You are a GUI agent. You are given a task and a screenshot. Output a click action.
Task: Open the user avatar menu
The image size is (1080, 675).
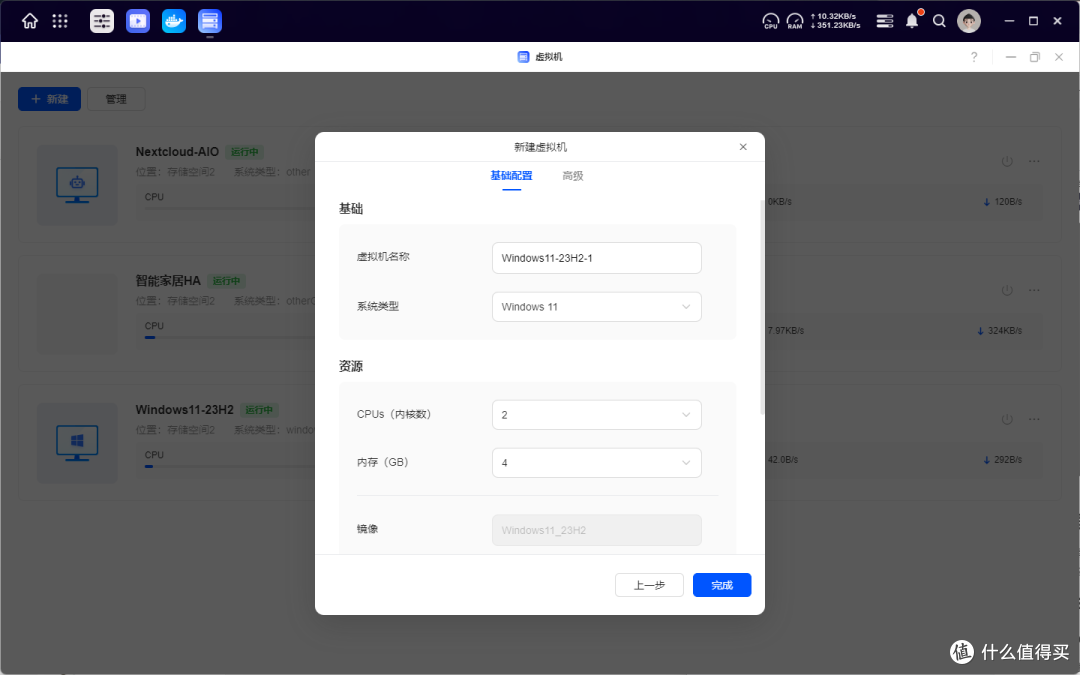[968, 21]
